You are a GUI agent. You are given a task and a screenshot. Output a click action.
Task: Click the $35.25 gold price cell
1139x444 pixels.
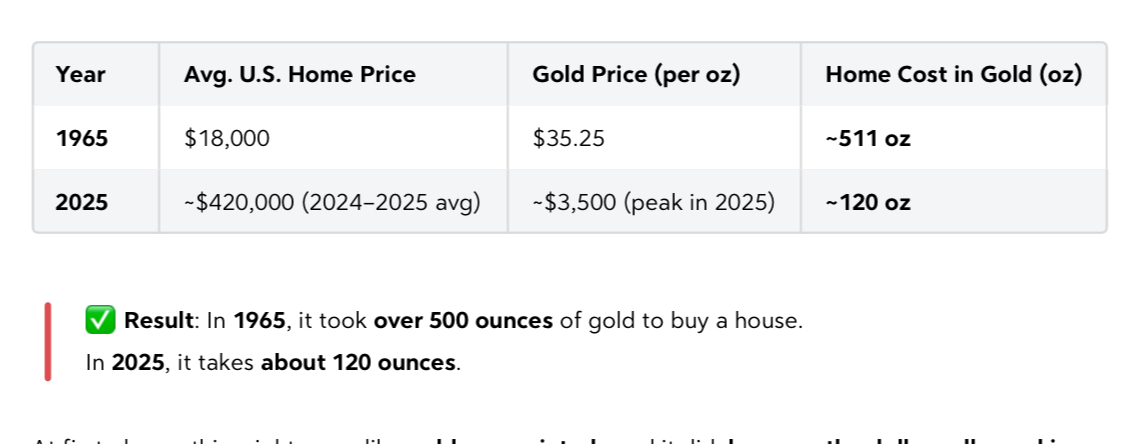(x=569, y=138)
